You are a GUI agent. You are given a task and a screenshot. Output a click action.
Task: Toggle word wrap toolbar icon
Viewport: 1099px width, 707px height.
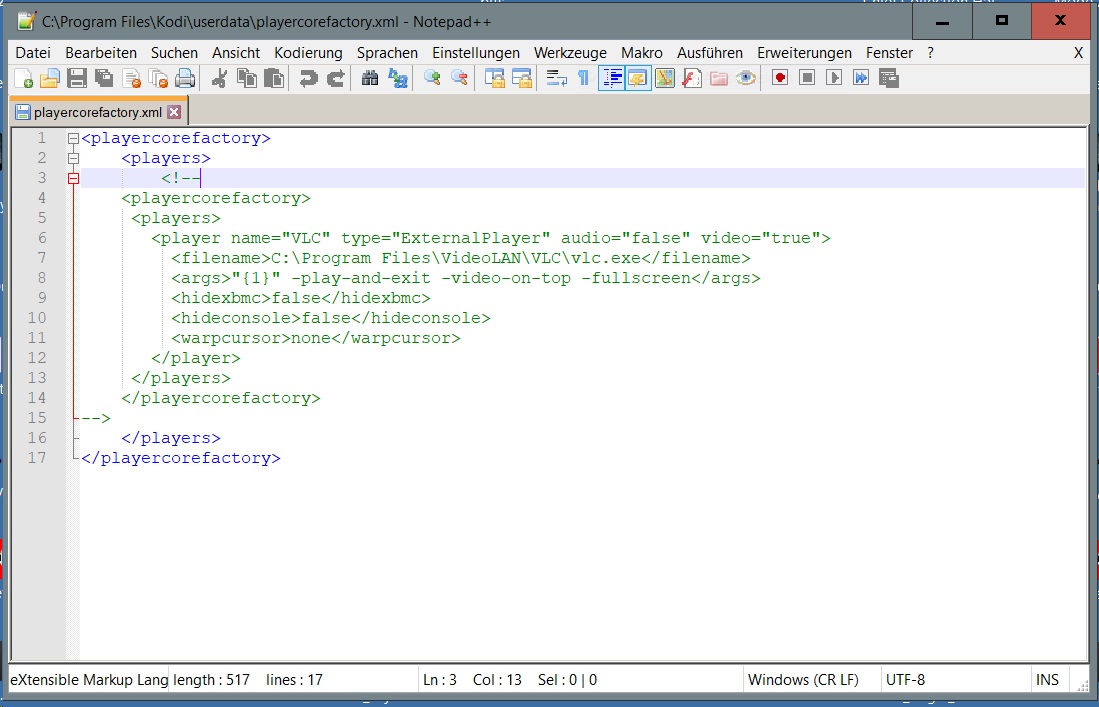pos(557,78)
